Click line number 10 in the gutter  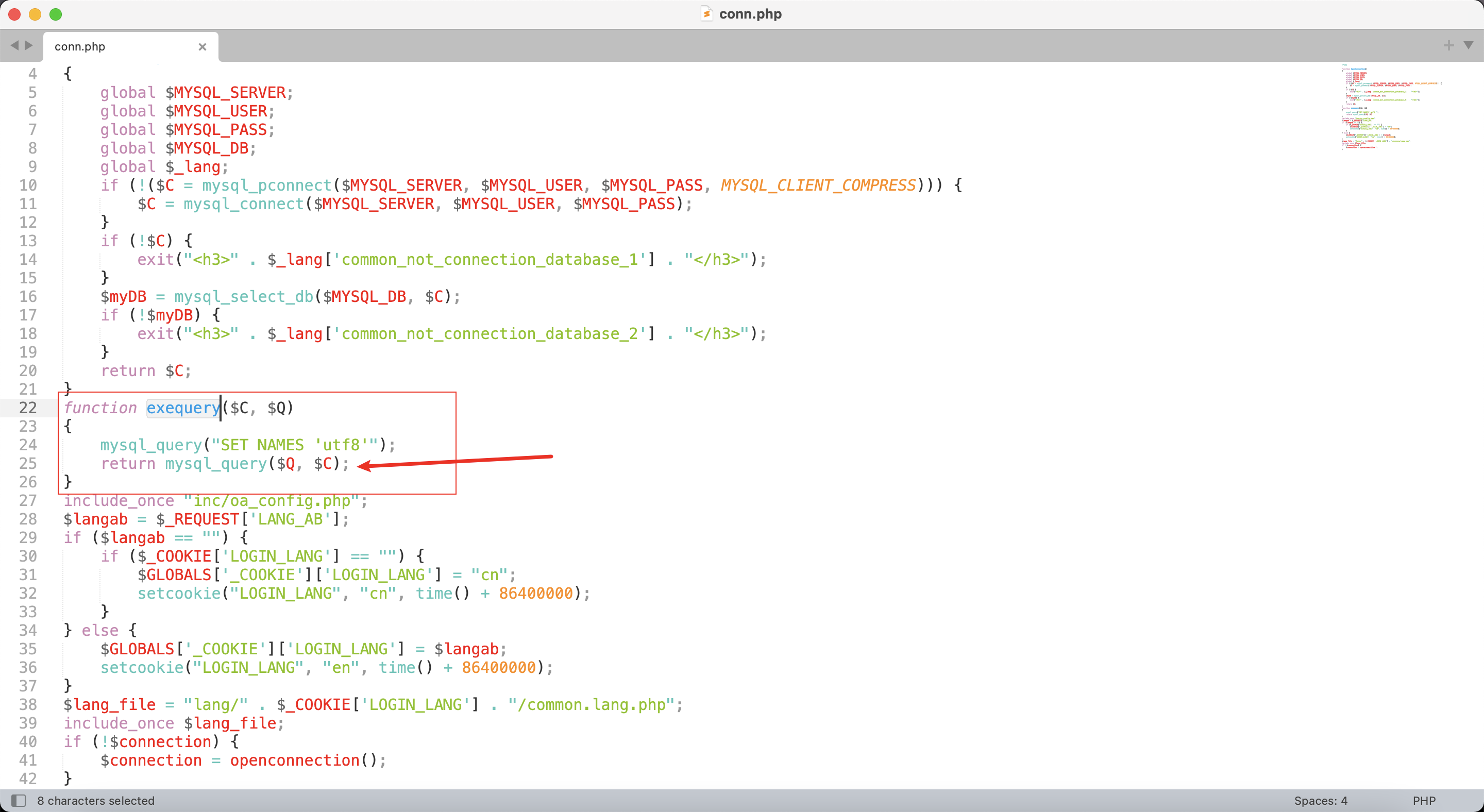click(28, 185)
